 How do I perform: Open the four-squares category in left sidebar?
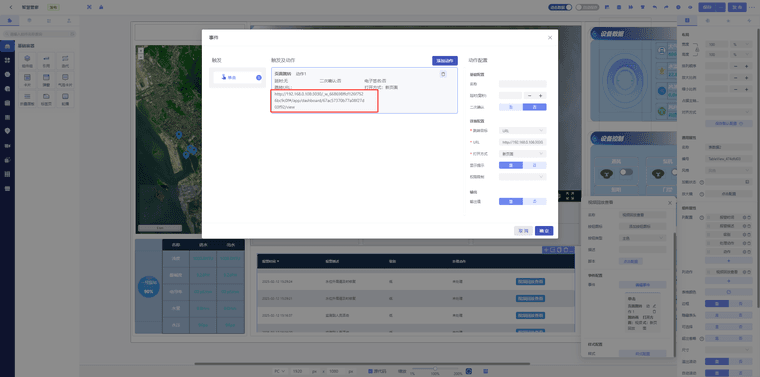(x=7, y=61)
